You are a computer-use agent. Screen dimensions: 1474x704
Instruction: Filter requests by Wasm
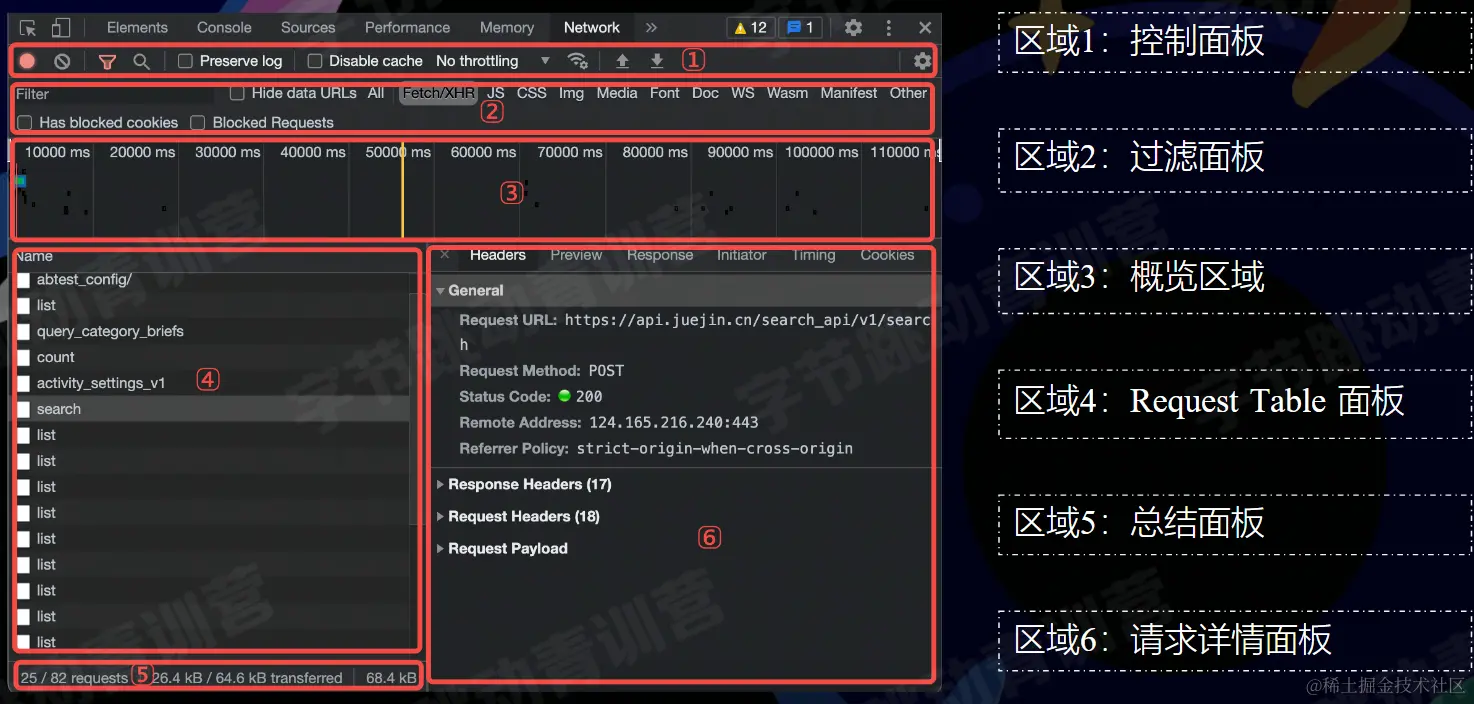tap(787, 93)
